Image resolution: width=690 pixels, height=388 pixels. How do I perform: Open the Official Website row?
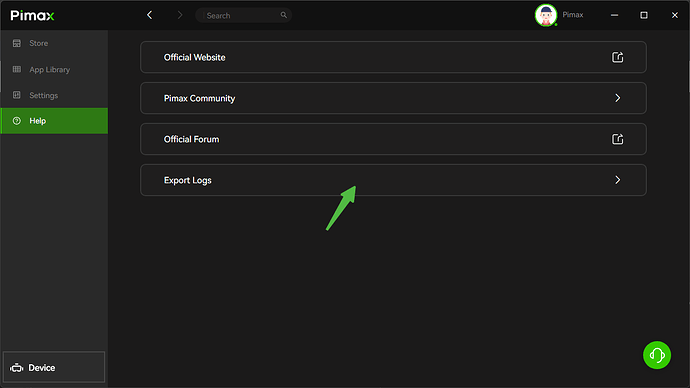pos(393,57)
